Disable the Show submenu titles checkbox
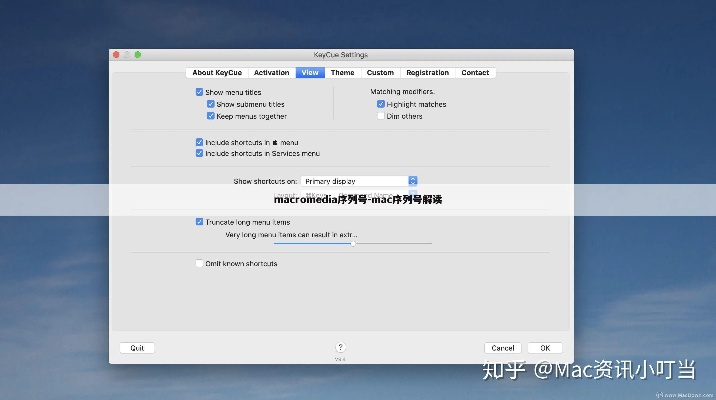The image size is (716, 400). pos(211,104)
